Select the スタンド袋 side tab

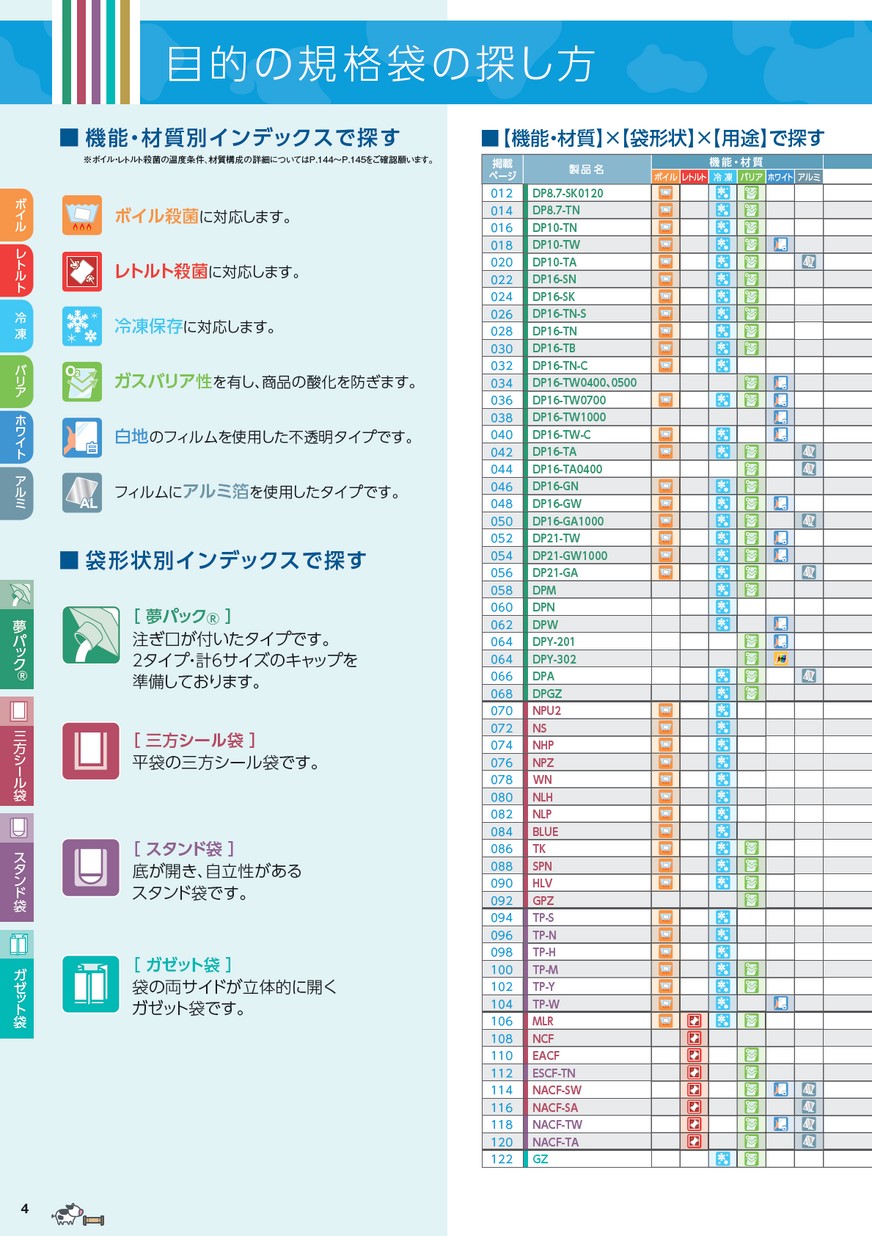click(17, 867)
